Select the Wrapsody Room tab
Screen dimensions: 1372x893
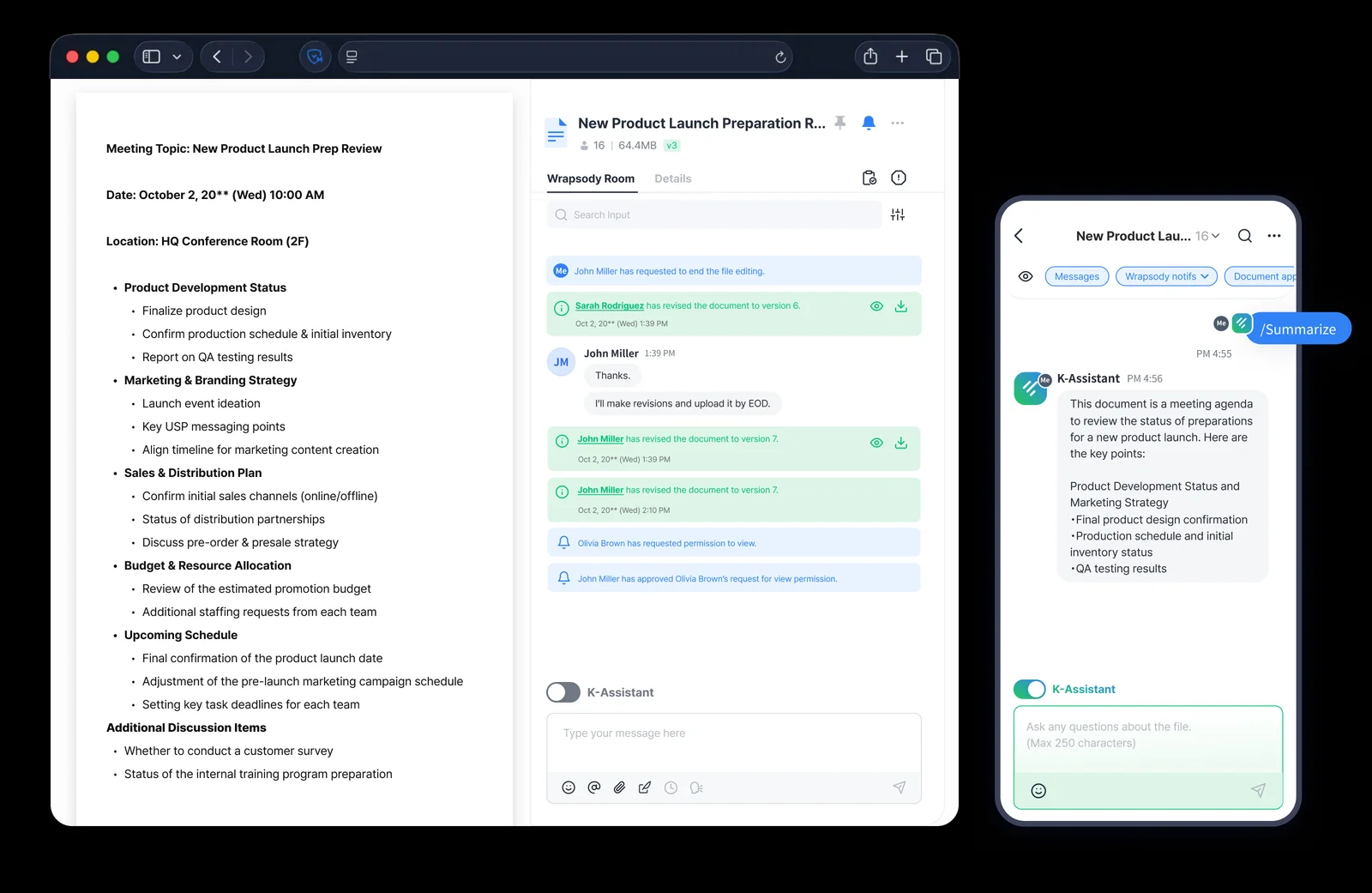pos(591,178)
